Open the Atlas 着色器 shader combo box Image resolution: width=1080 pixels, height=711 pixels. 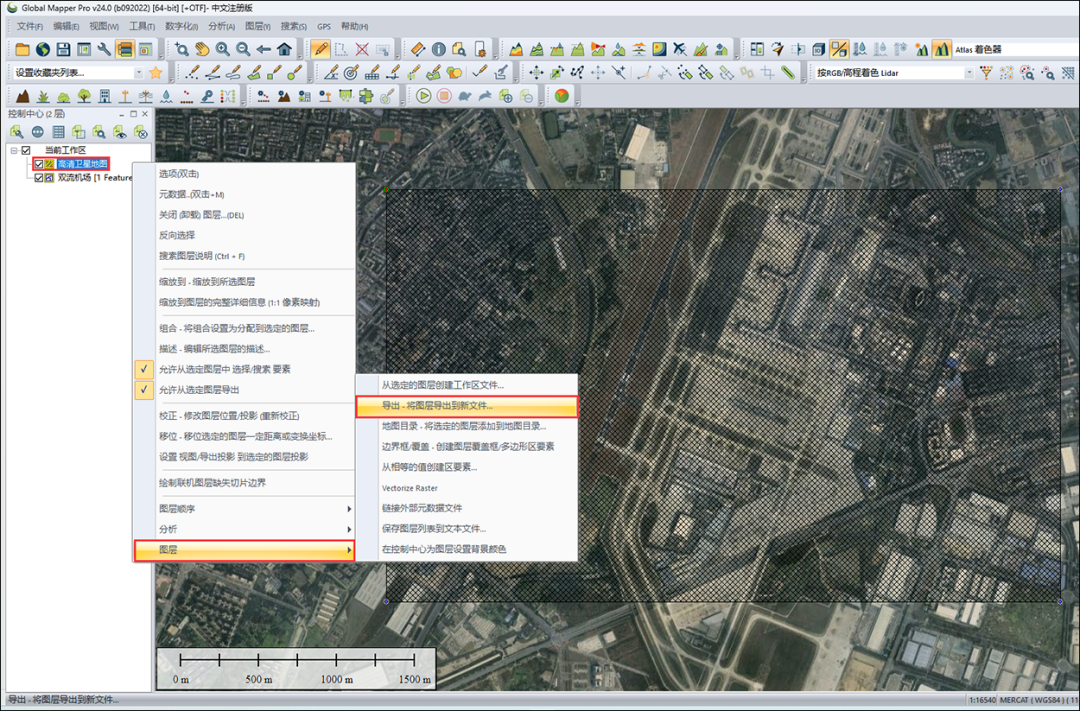point(1015,50)
